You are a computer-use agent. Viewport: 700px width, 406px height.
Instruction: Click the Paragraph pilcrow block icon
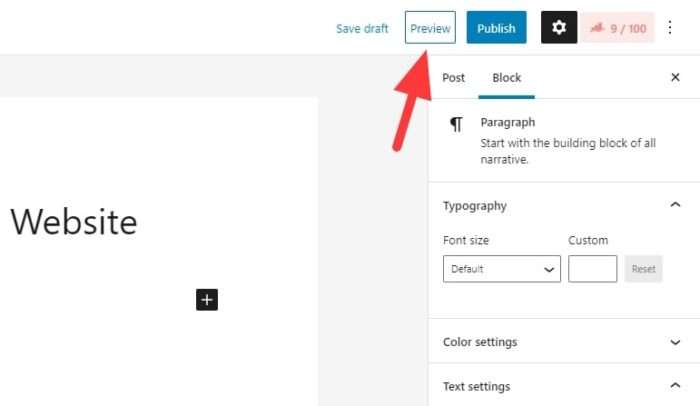pos(456,124)
